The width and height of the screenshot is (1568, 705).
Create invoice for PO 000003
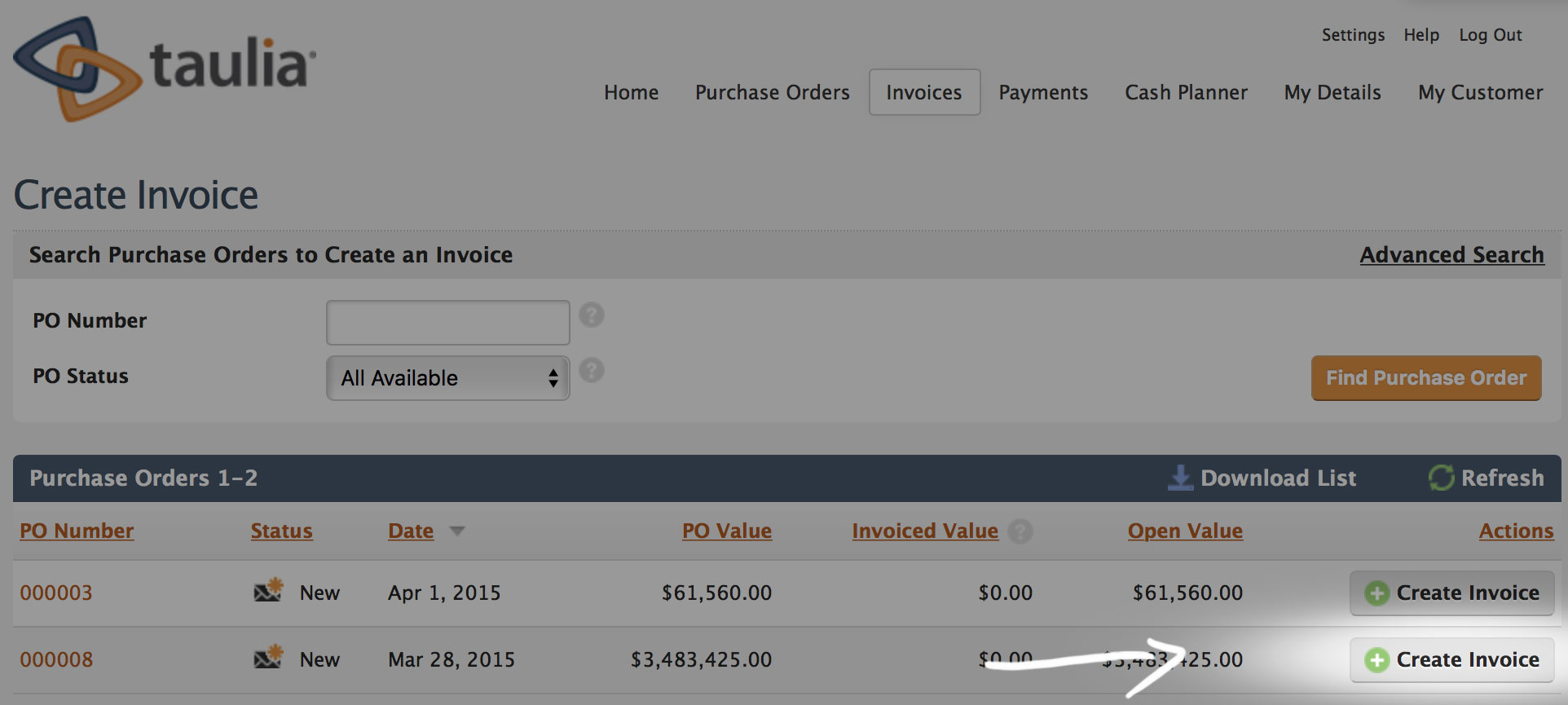[1452, 593]
